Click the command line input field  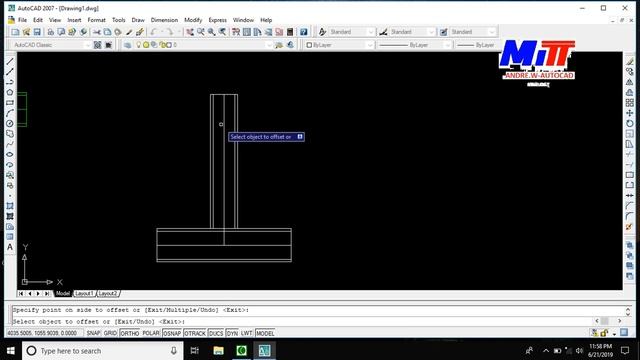click(302, 322)
